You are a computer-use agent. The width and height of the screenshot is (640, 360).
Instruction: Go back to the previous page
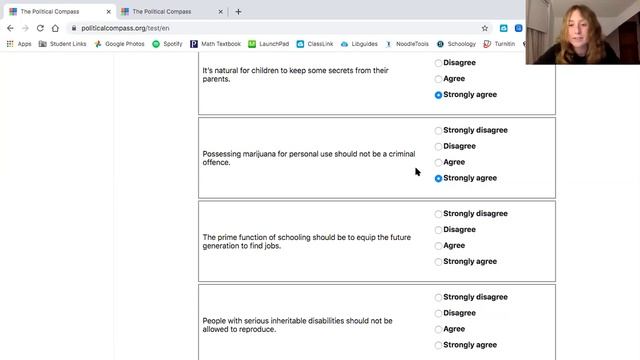click(10, 28)
